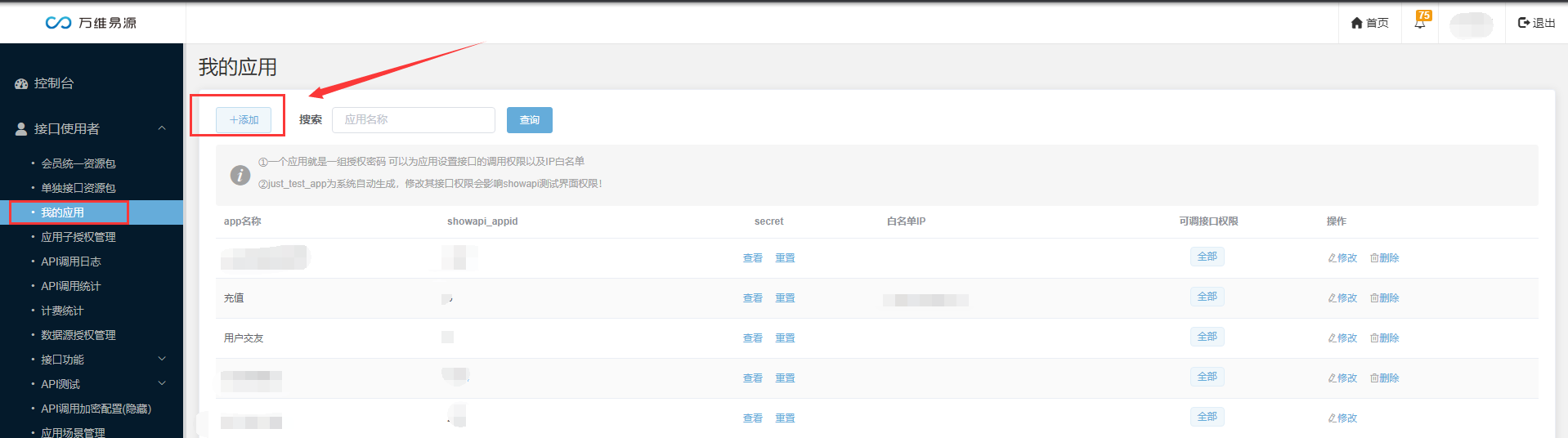Image resolution: width=1568 pixels, height=438 pixels.
Task: Click 全部 permission tag in last row
Action: (x=1207, y=417)
